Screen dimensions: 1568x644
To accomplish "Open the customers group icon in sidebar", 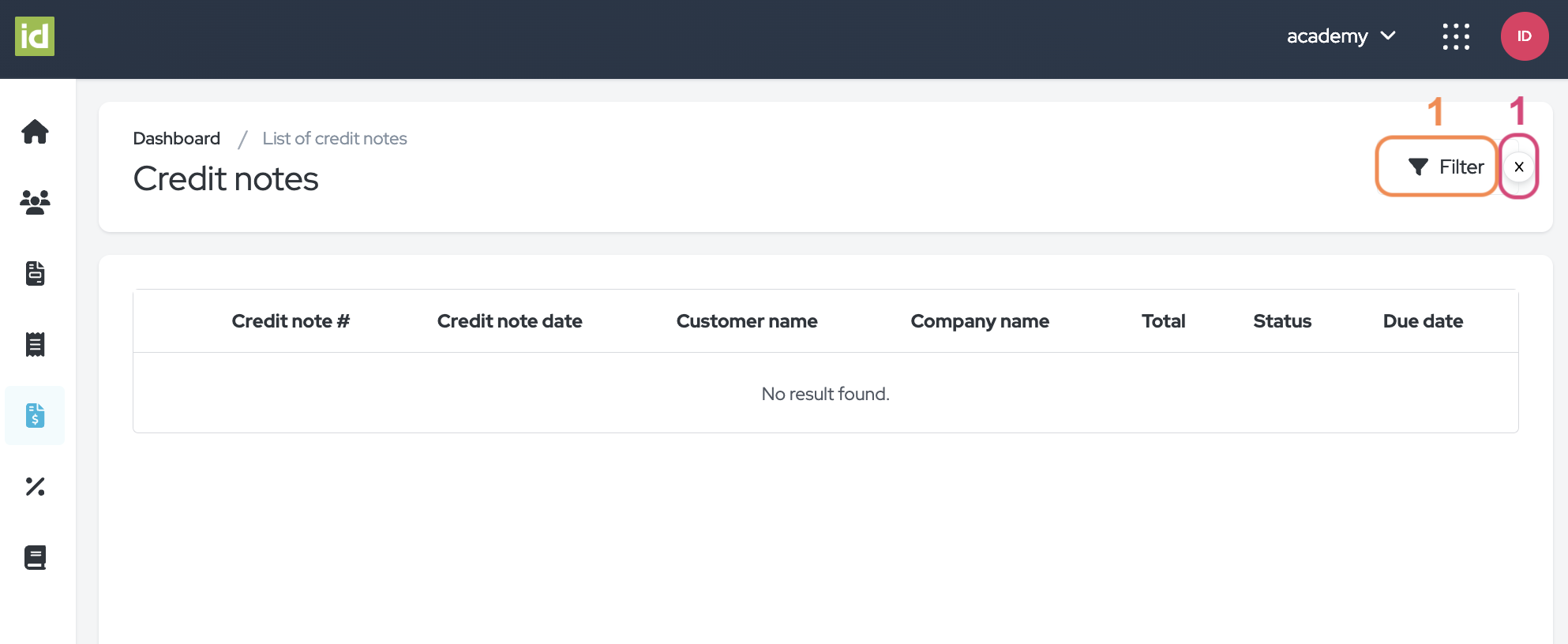I will point(35,203).
